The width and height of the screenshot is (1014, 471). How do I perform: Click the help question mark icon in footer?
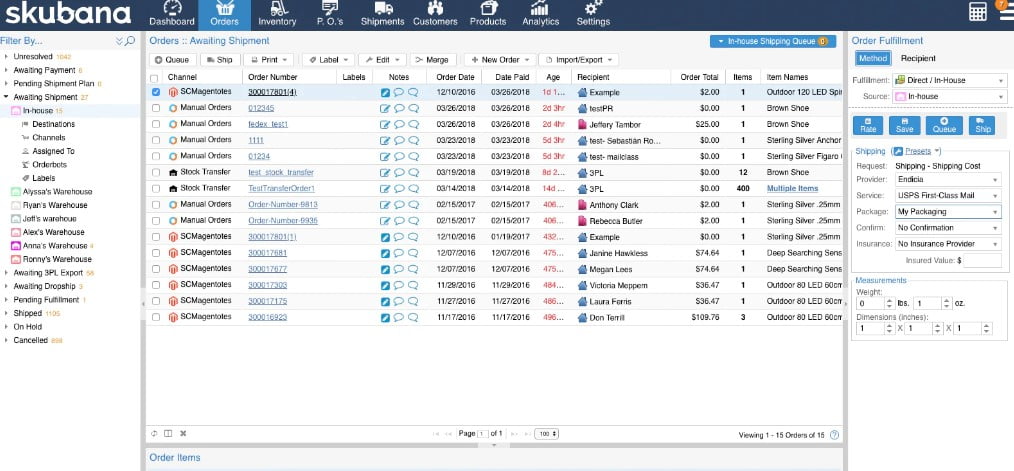coord(834,435)
